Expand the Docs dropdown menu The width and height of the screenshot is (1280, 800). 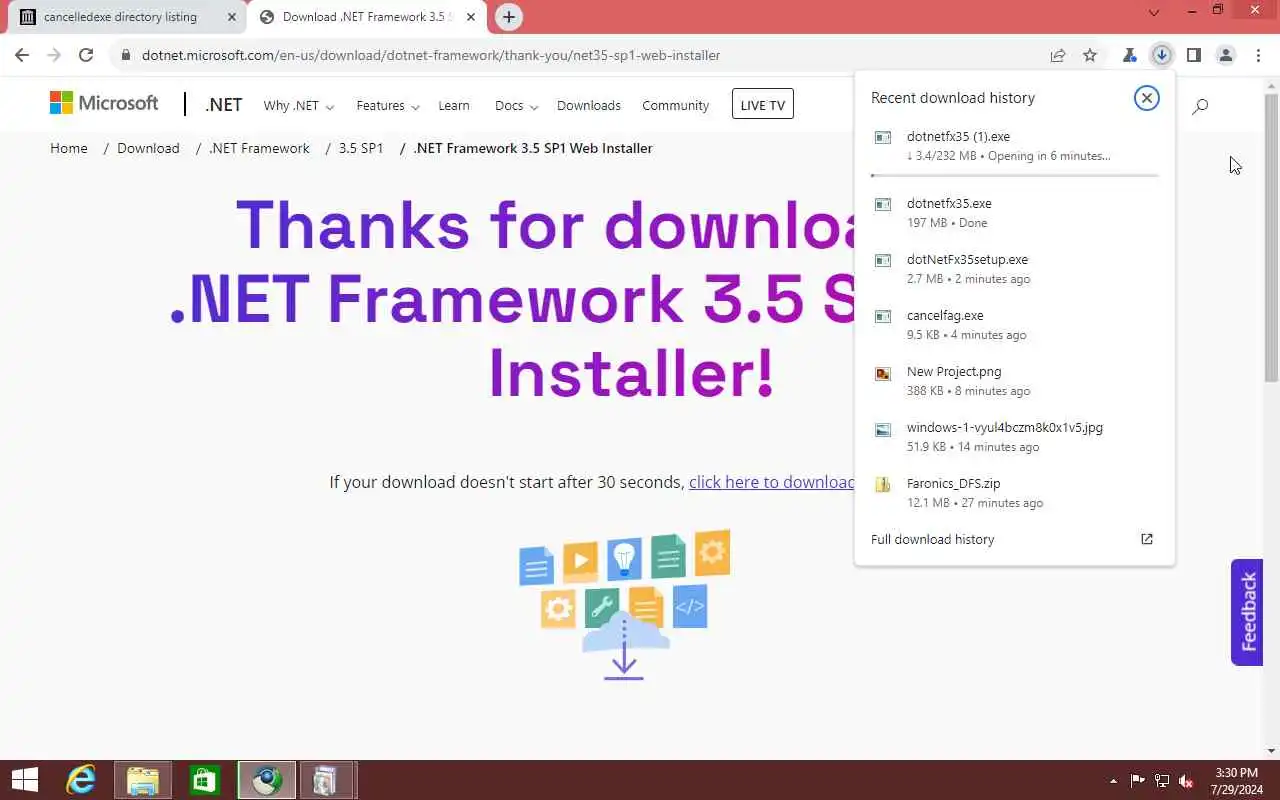click(516, 105)
